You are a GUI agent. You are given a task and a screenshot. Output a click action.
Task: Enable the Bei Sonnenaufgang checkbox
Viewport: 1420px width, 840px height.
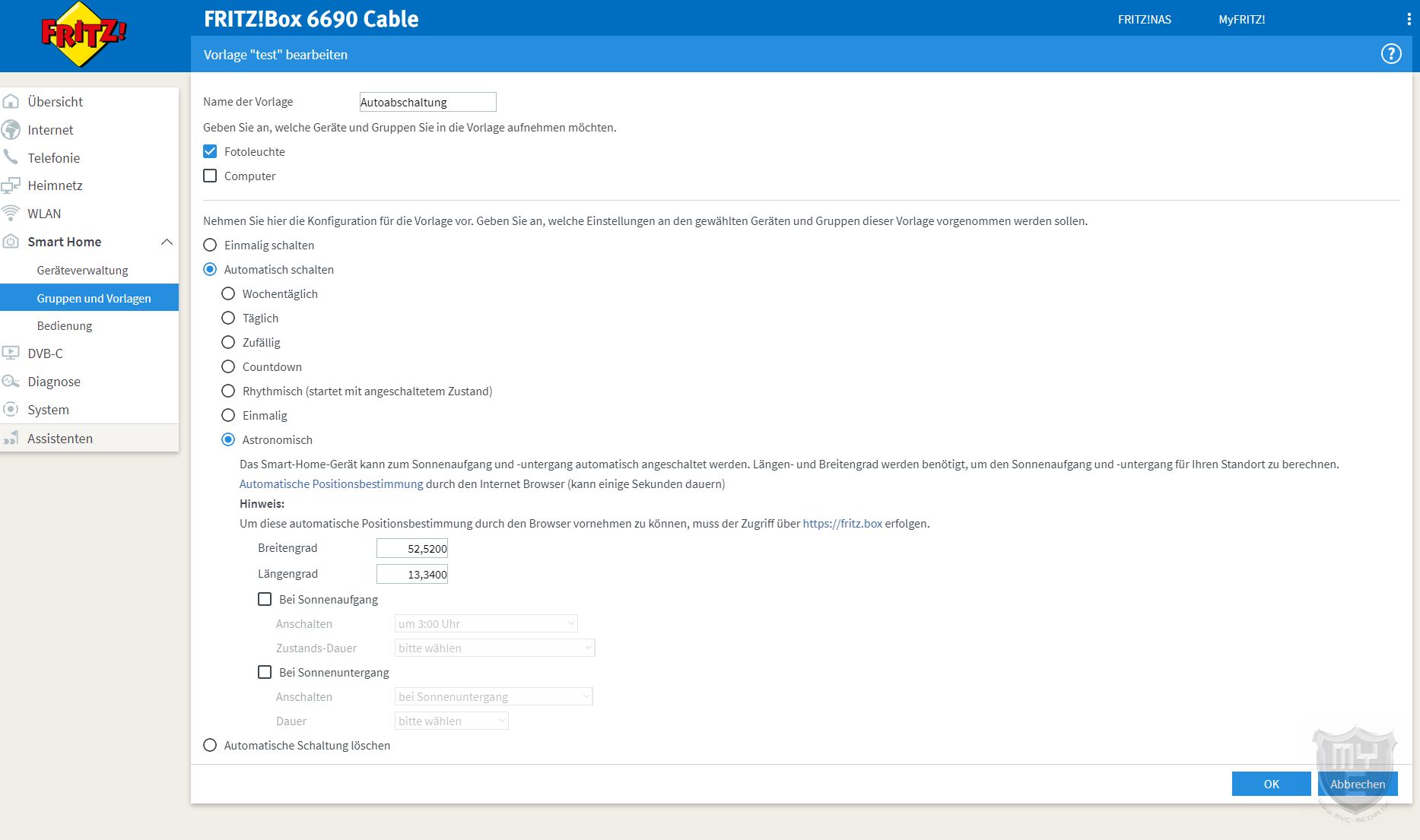tap(265, 600)
